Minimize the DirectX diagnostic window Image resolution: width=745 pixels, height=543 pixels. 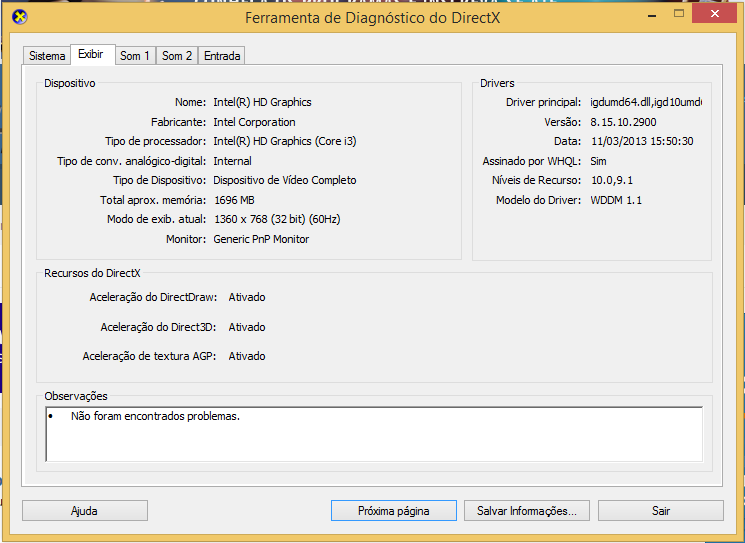pyautogui.click(x=652, y=14)
